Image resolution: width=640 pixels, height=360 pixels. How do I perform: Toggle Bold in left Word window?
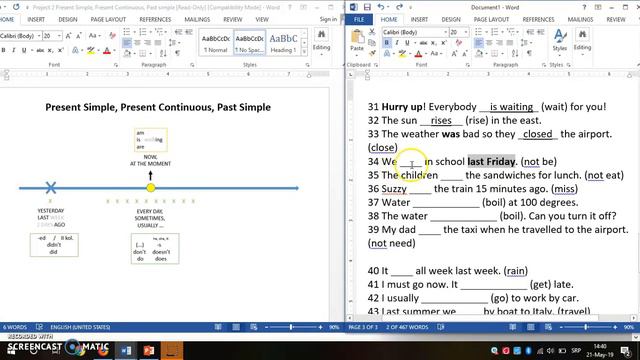[x=3, y=50]
